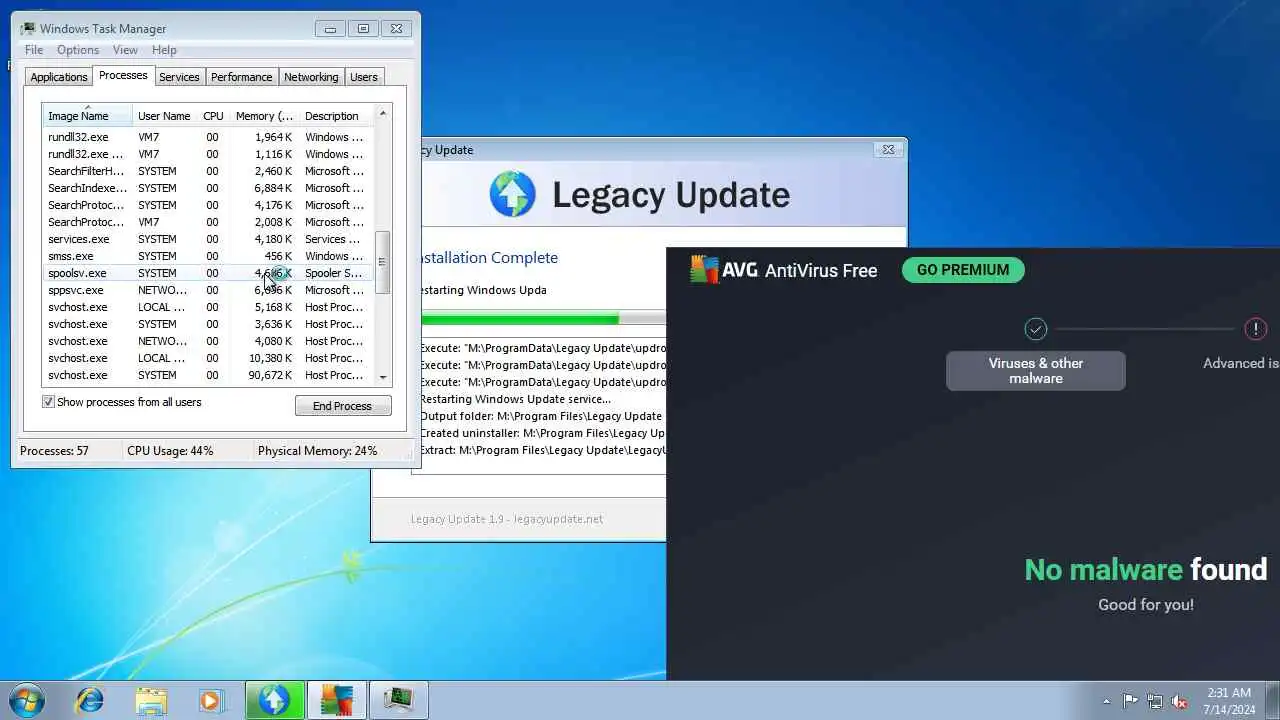Screen dimensions: 1280x720
Task: Toggle Show processes from all users
Action: coord(48,402)
